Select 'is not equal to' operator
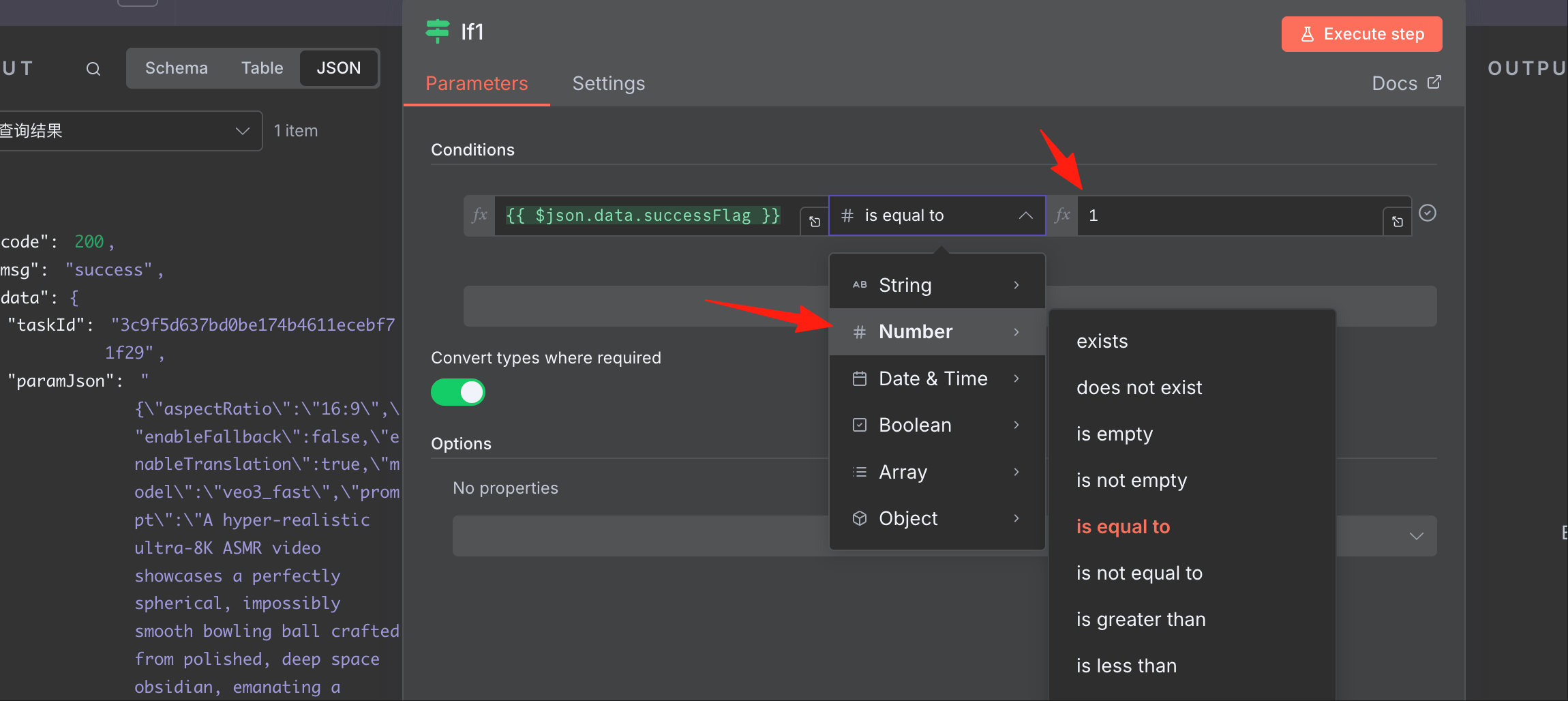The width and height of the screenshot is (1568, 701). [x=1139, y=573]
